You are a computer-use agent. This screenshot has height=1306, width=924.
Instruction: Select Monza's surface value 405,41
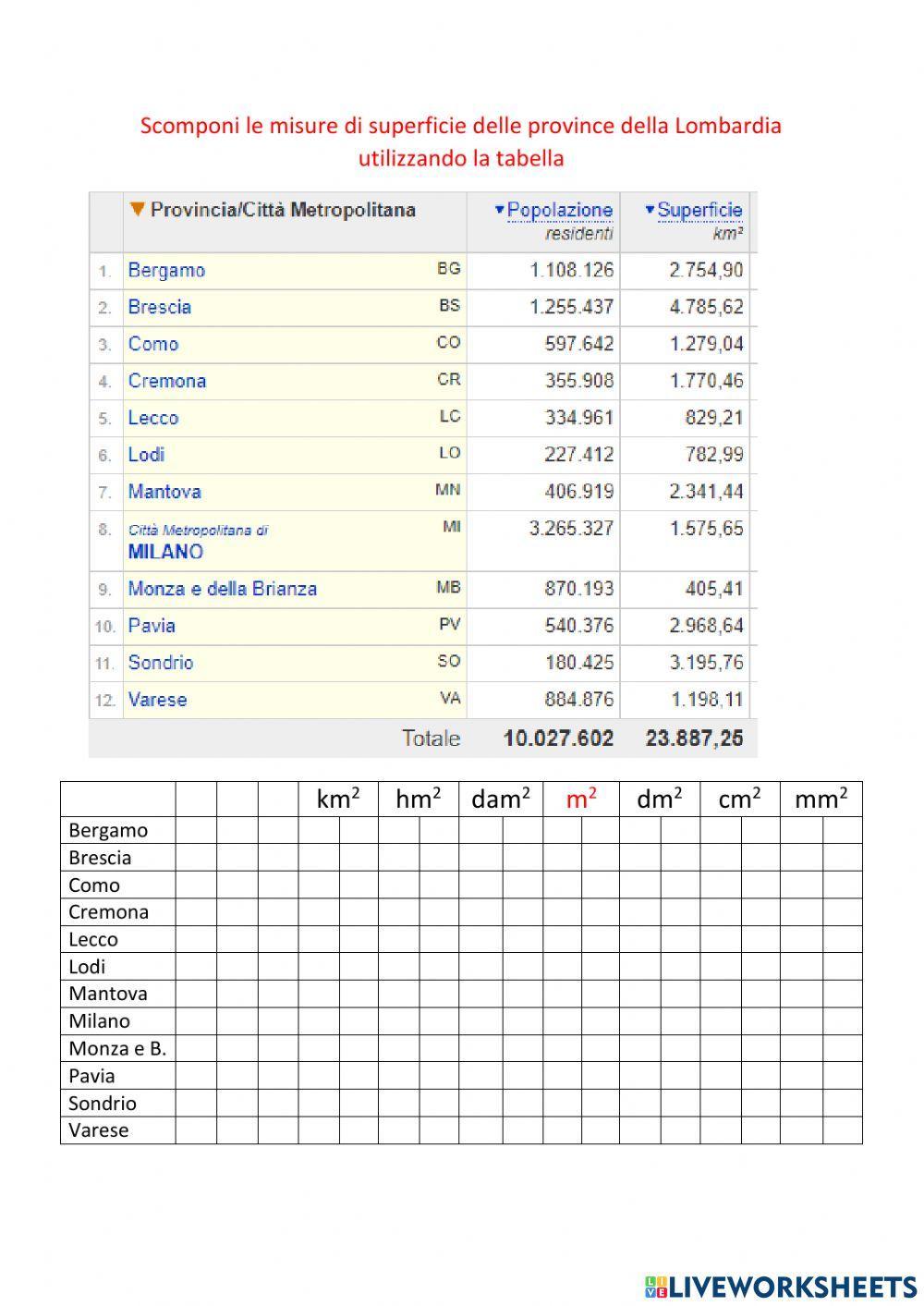click(x=714, y=589)
